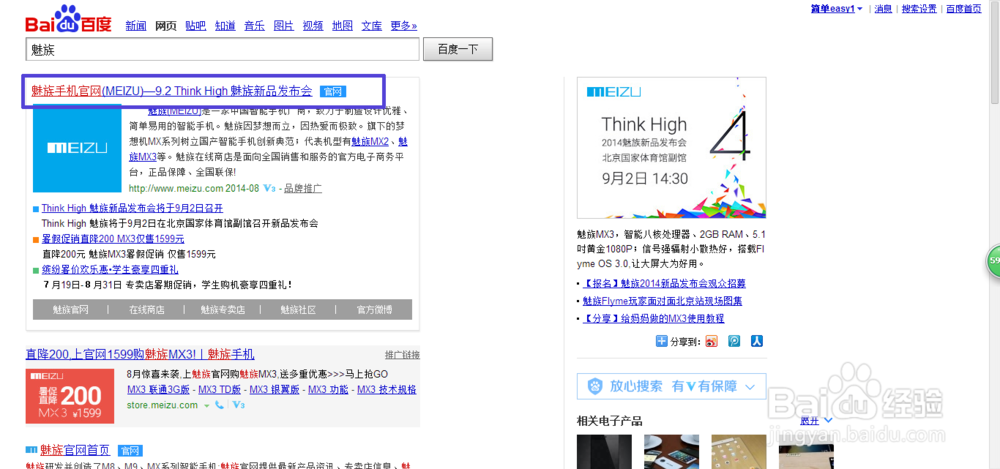Open Think High 魅族新品发布会将于9月2日召开 link
This screenshot has height=469, width=1000.
coord(133,208)
